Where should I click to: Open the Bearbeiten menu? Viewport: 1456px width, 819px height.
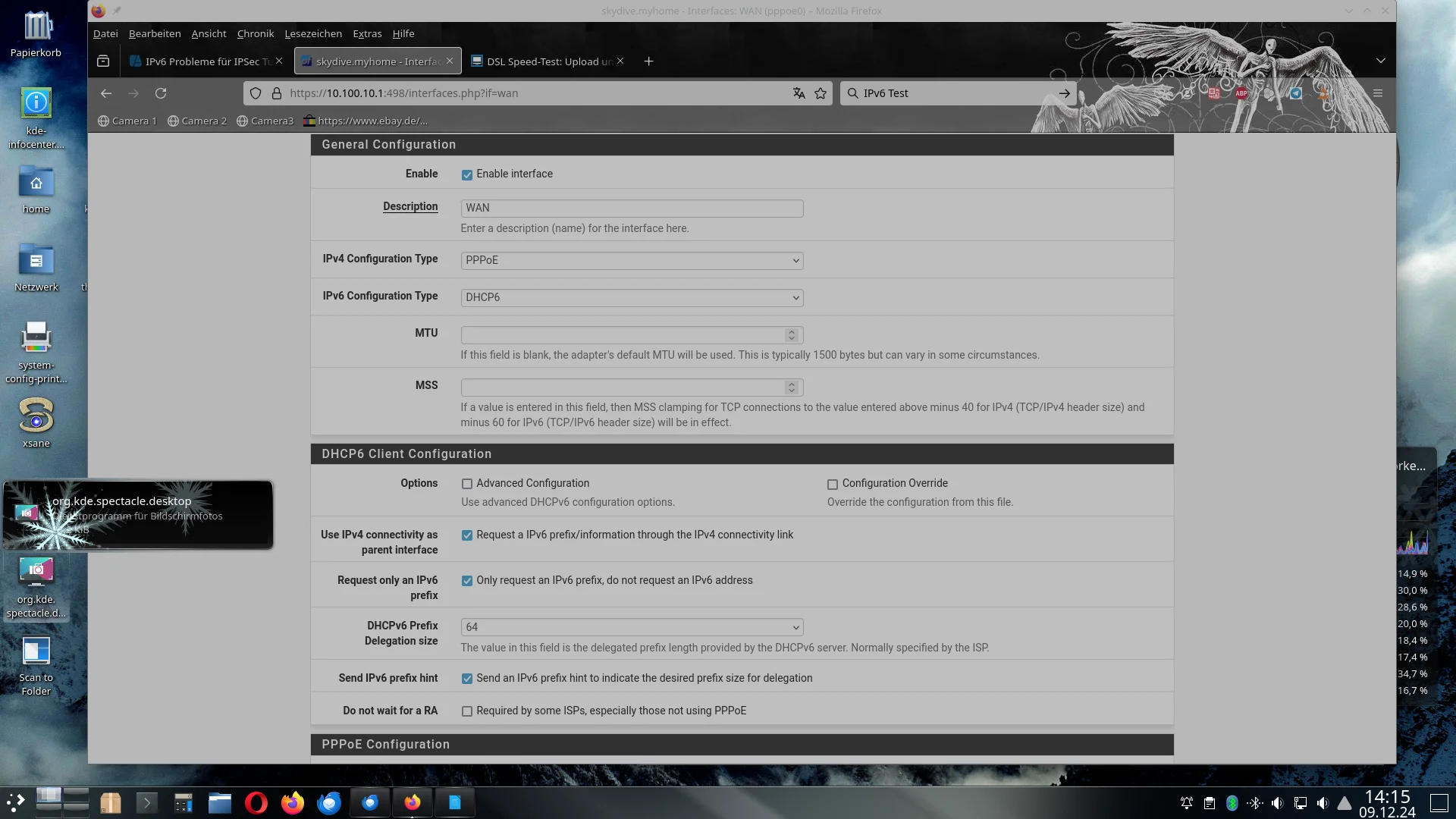click(155, 33)
